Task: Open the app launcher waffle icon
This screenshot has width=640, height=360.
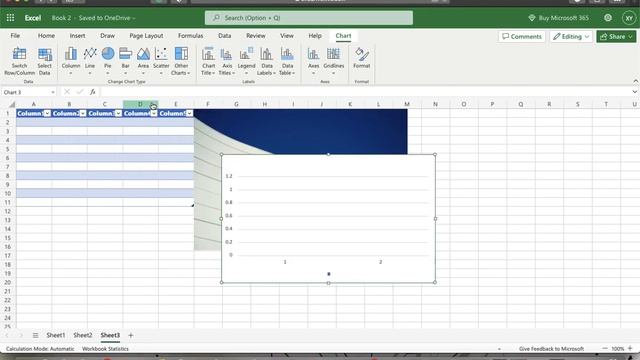Action: [x=10, y=18]
